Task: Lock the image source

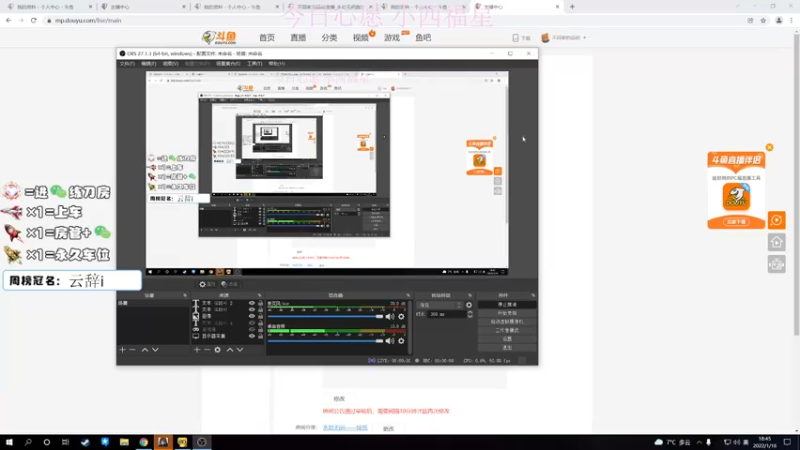Action: [x=260, y=316]
